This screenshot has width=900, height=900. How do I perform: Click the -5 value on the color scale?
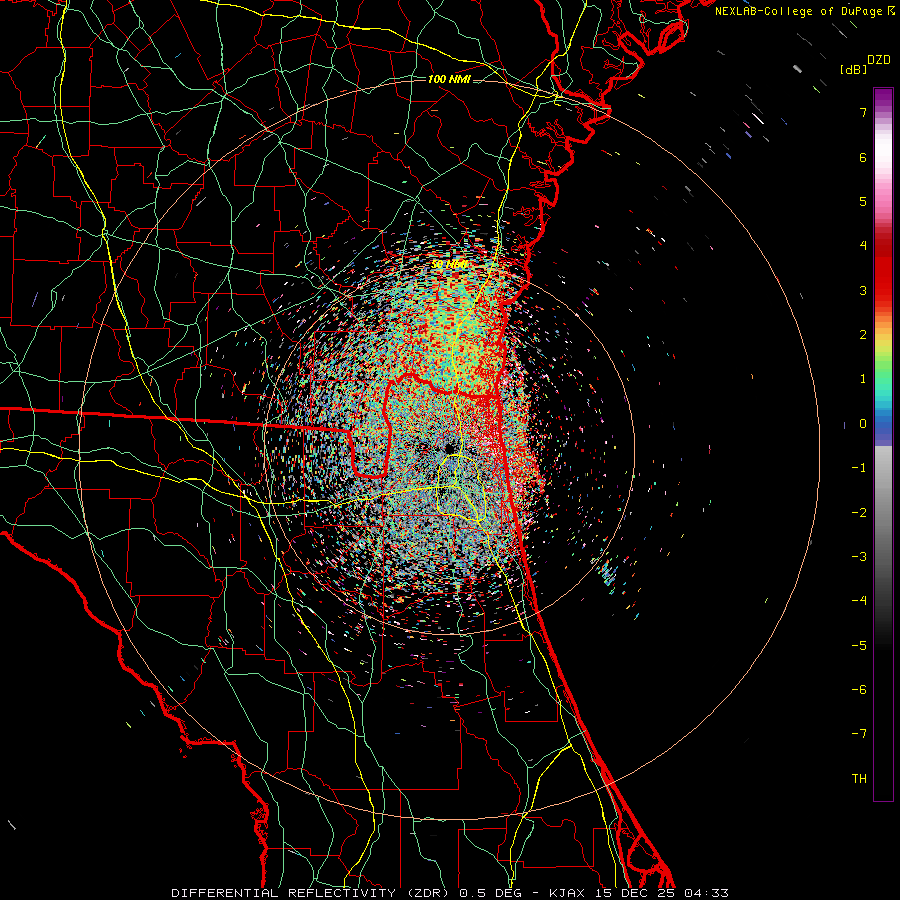point(859,646)
